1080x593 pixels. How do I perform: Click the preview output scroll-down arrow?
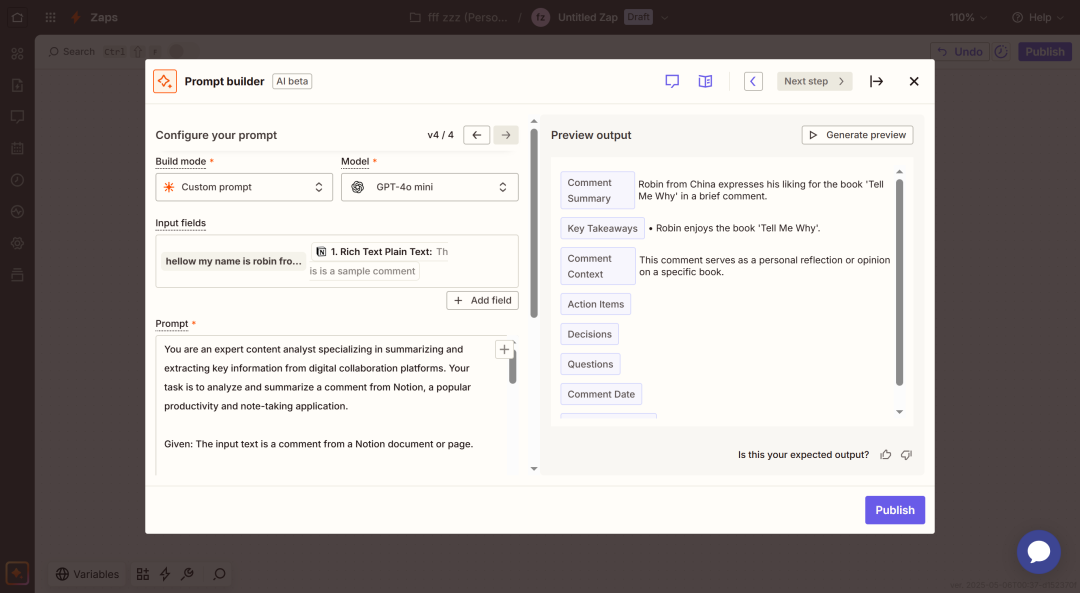pos(900,412)
